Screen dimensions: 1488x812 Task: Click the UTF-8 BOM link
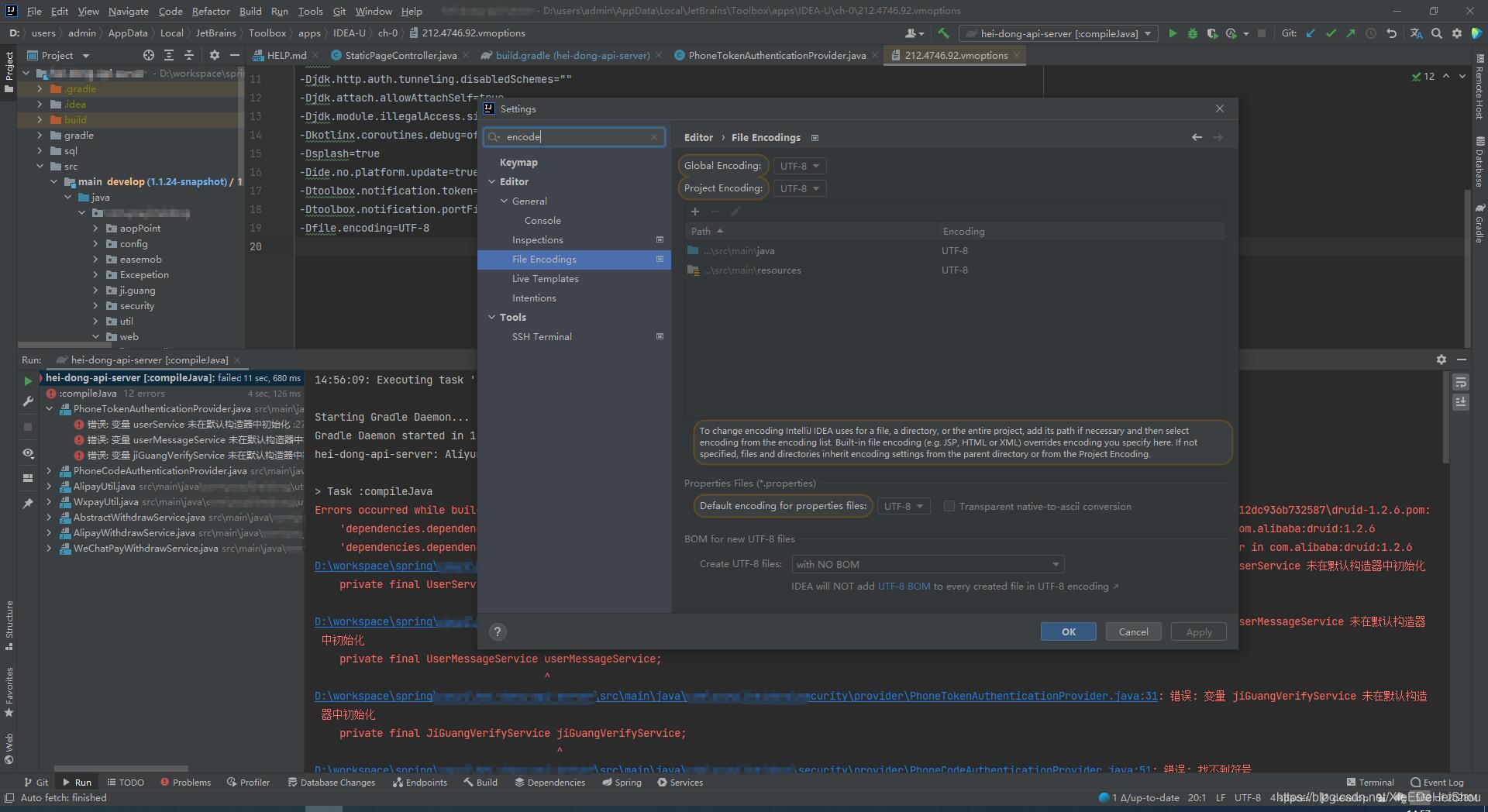(904, 587)
